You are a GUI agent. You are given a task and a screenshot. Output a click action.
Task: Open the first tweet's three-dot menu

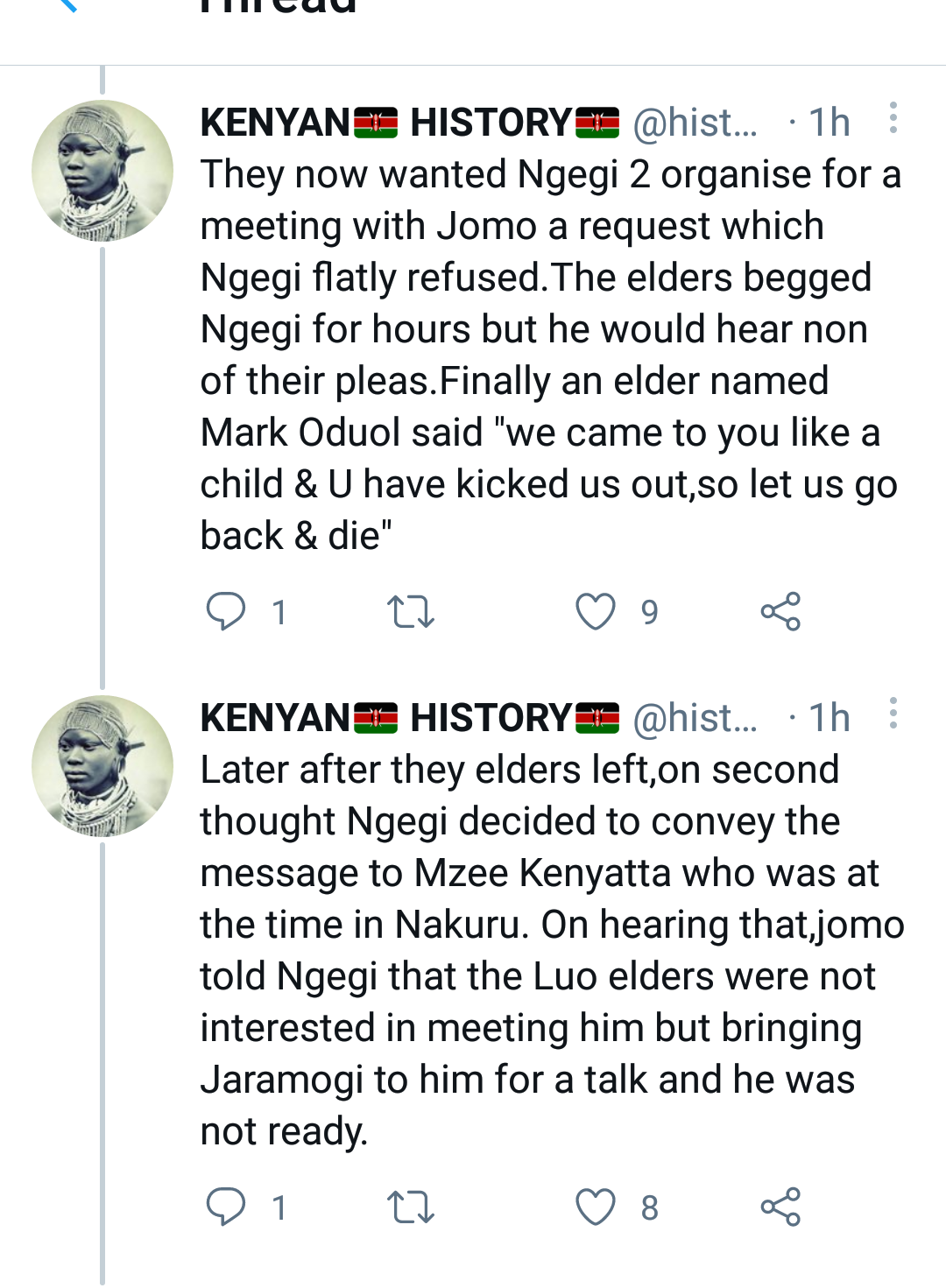(x=893, y=118)
